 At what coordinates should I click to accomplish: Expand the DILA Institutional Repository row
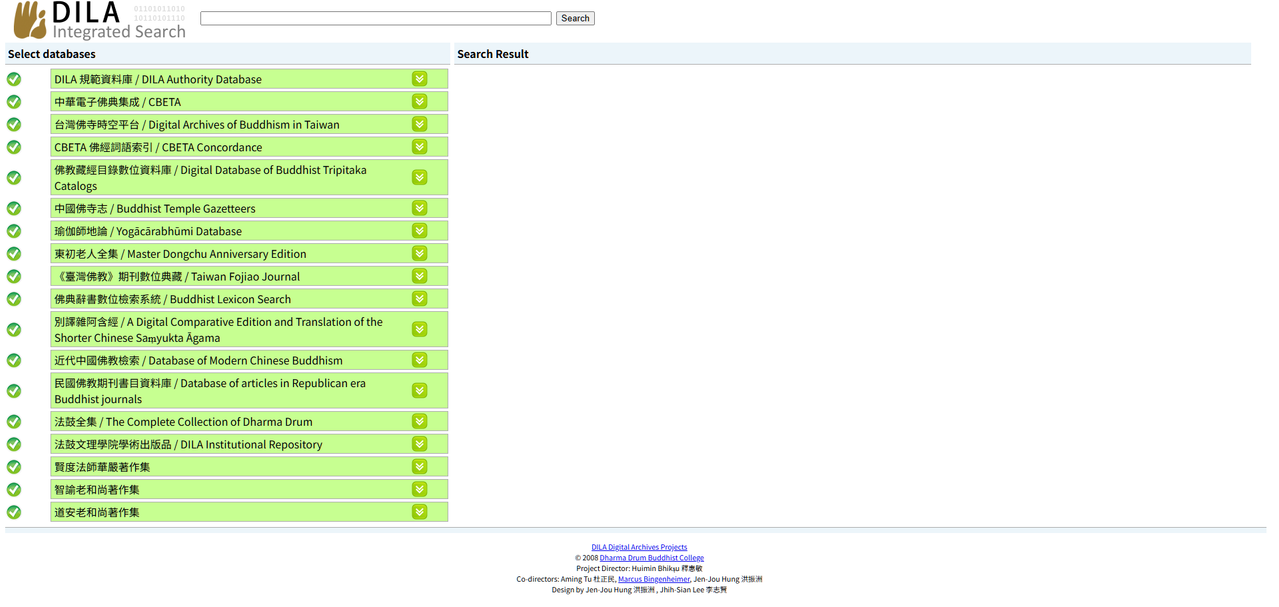click(x=420, y=444)
